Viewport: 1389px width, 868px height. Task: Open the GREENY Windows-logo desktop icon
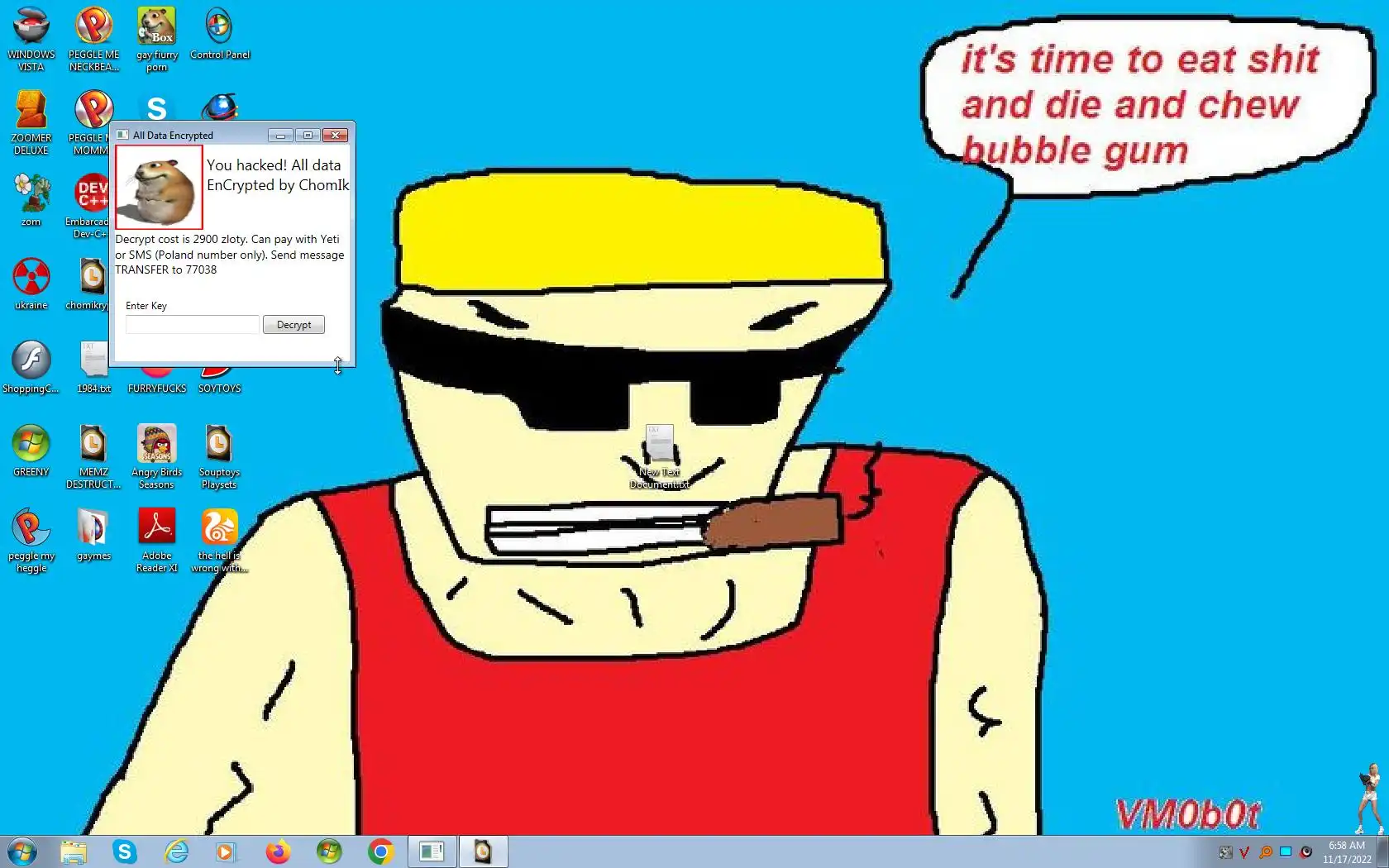31,451
